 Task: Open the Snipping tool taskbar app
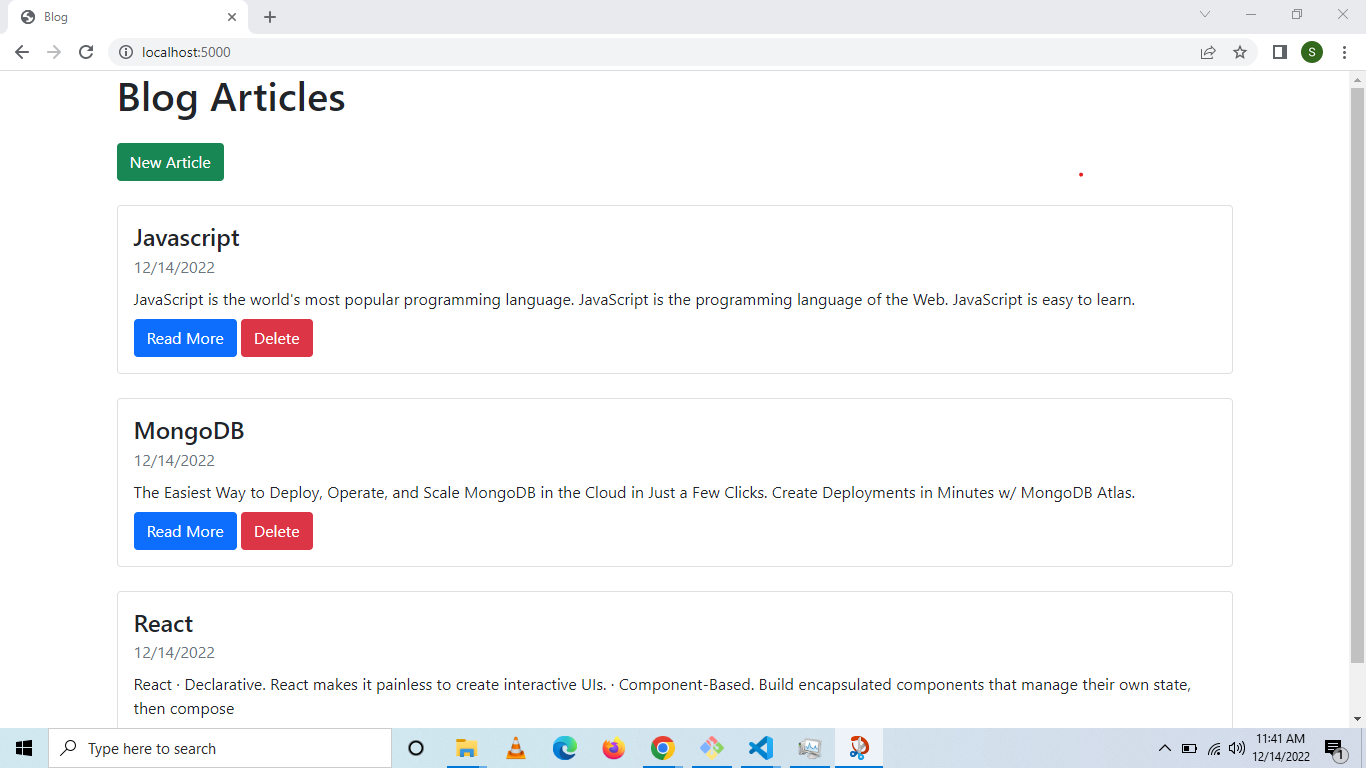(x=859, y=748)
